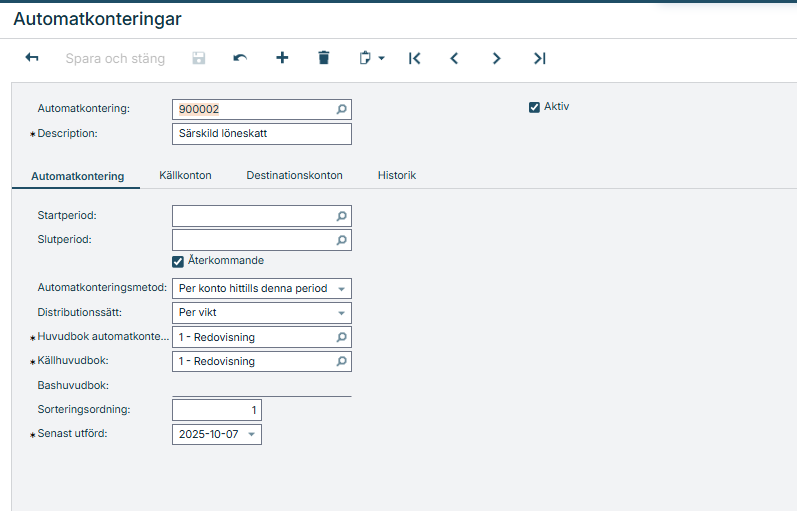Click the back arrow toolbar icon
This screenshot has width=797, height=511.
tap(32, 59)
